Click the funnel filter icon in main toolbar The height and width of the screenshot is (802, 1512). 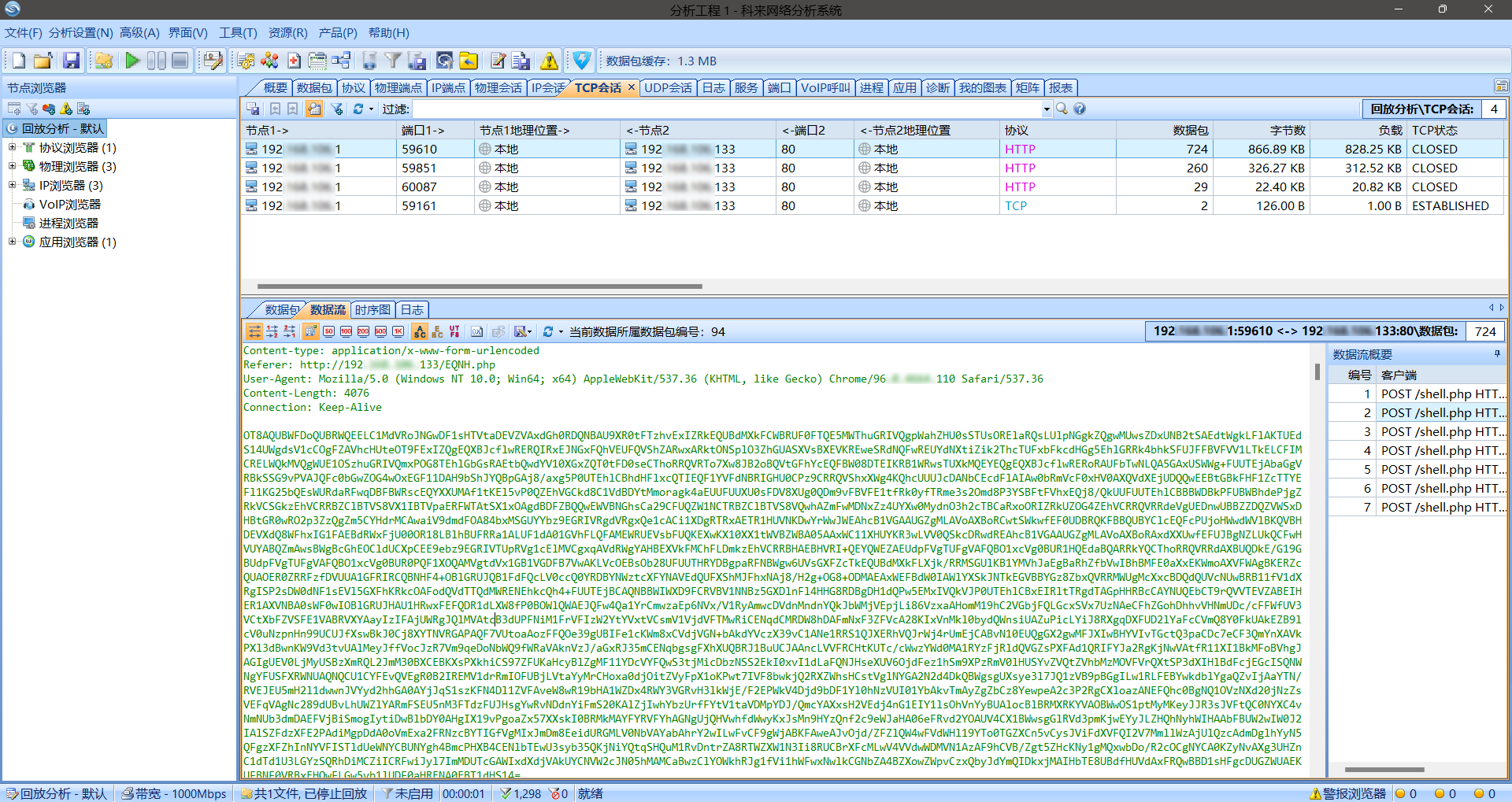[392, 61]
